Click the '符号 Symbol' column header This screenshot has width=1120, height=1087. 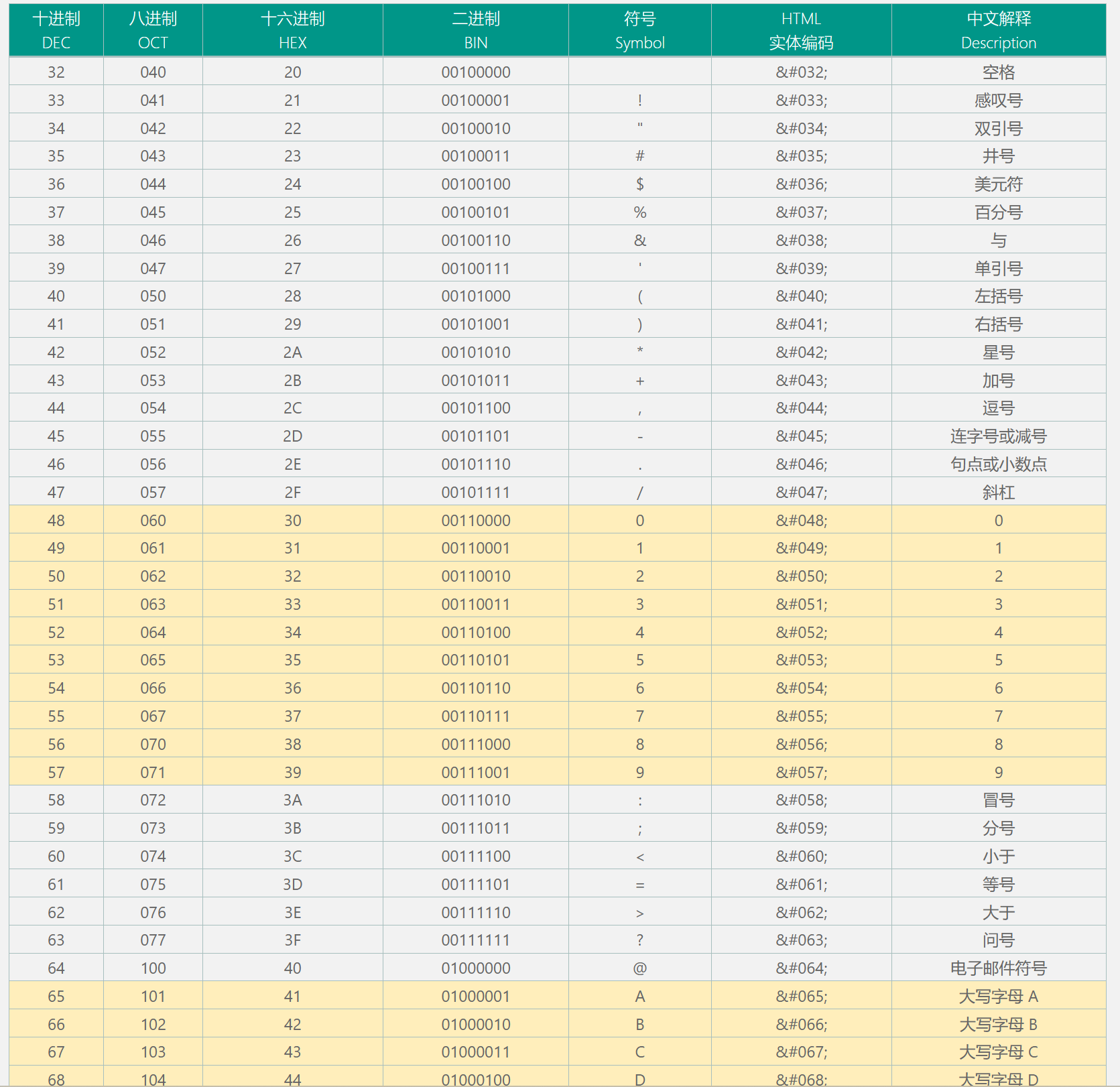coord(640,30)
